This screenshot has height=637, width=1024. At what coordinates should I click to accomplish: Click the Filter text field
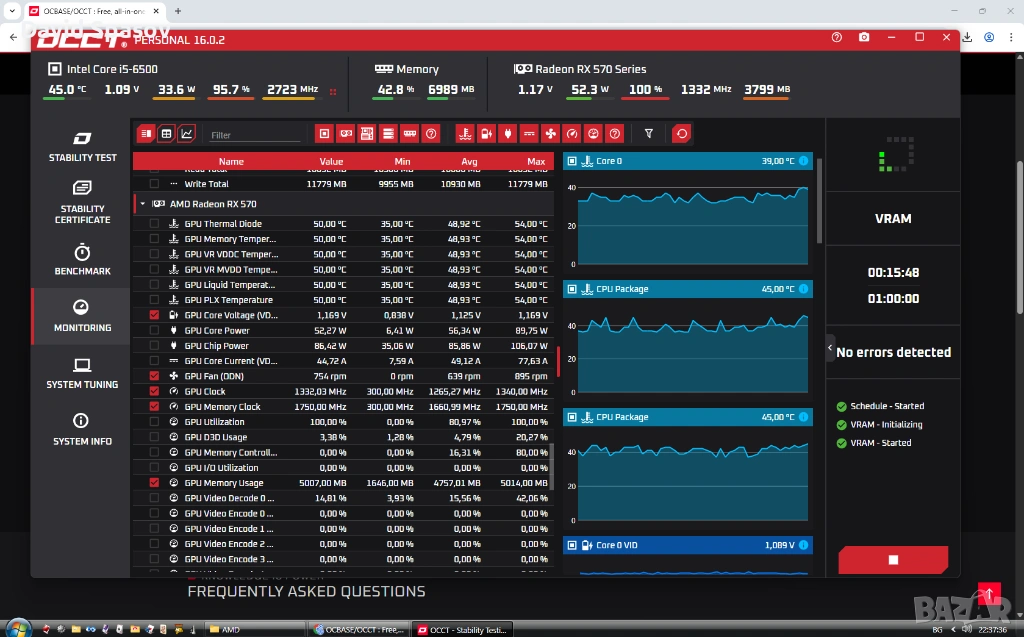(254, 134)
